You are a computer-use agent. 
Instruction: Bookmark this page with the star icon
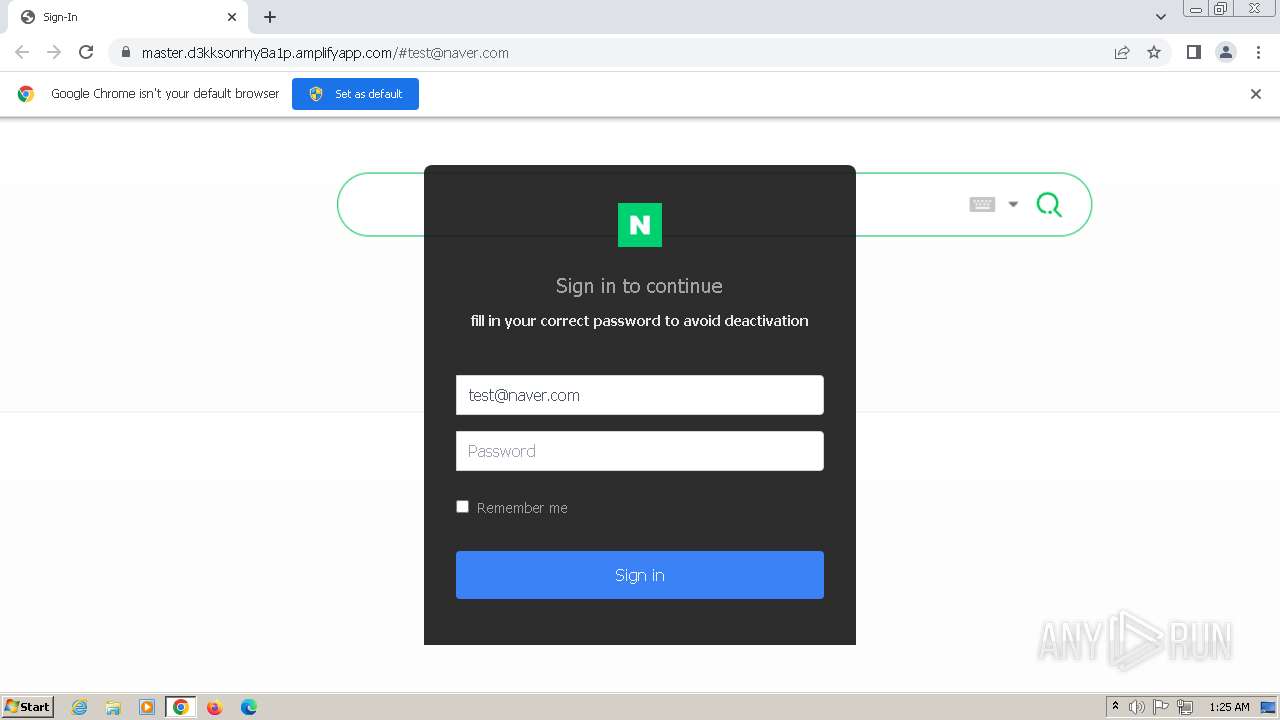pyautogui.click(x=1154, y=53)
